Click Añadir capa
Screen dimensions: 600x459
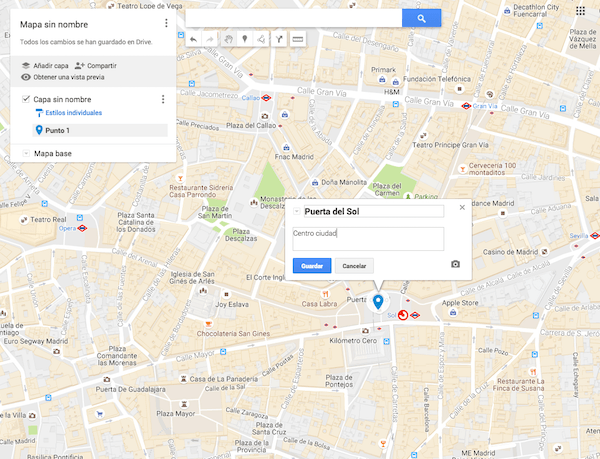(x=45, y=66)
